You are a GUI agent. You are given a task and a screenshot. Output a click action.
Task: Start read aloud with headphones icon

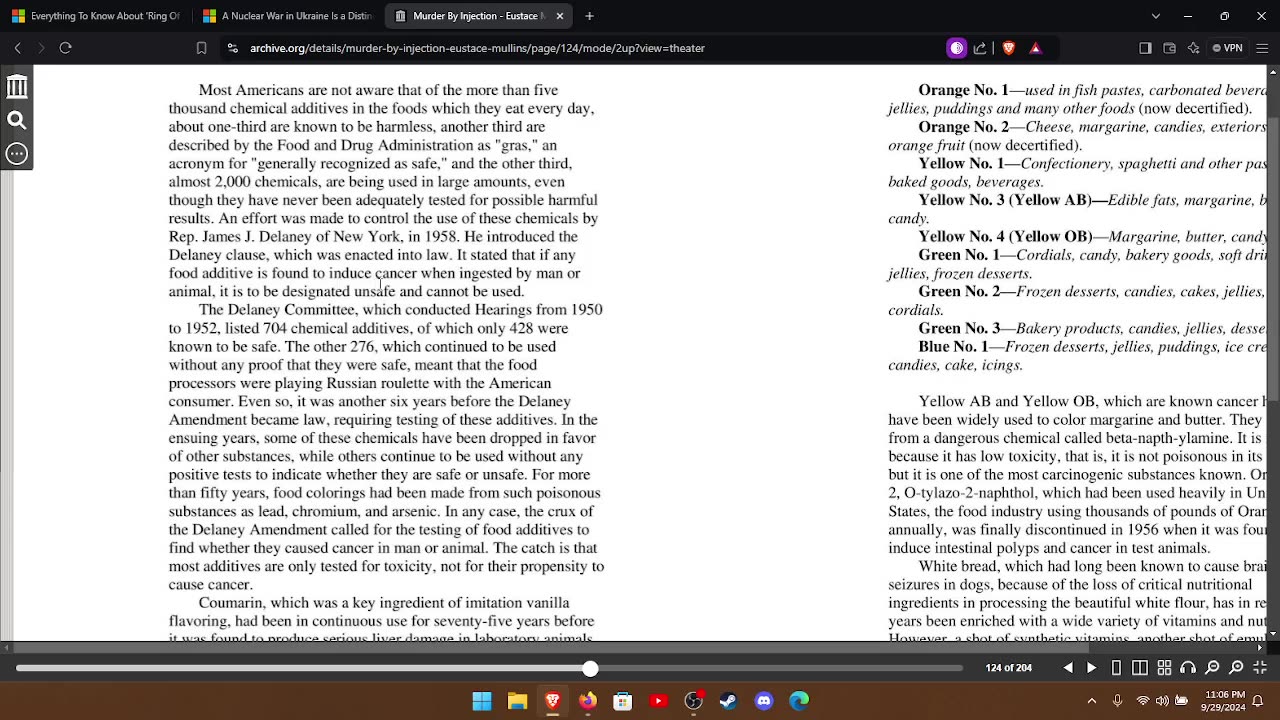pos(1188,668)
